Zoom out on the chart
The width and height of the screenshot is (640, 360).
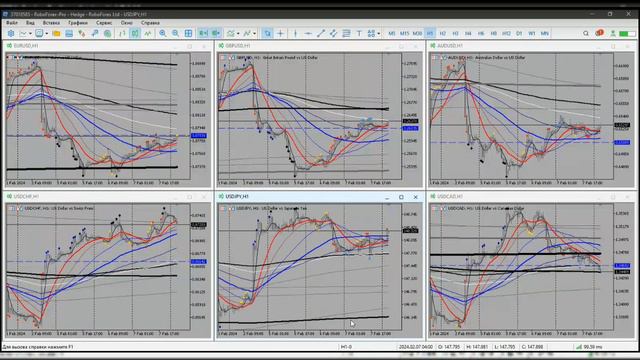(175, 33)
